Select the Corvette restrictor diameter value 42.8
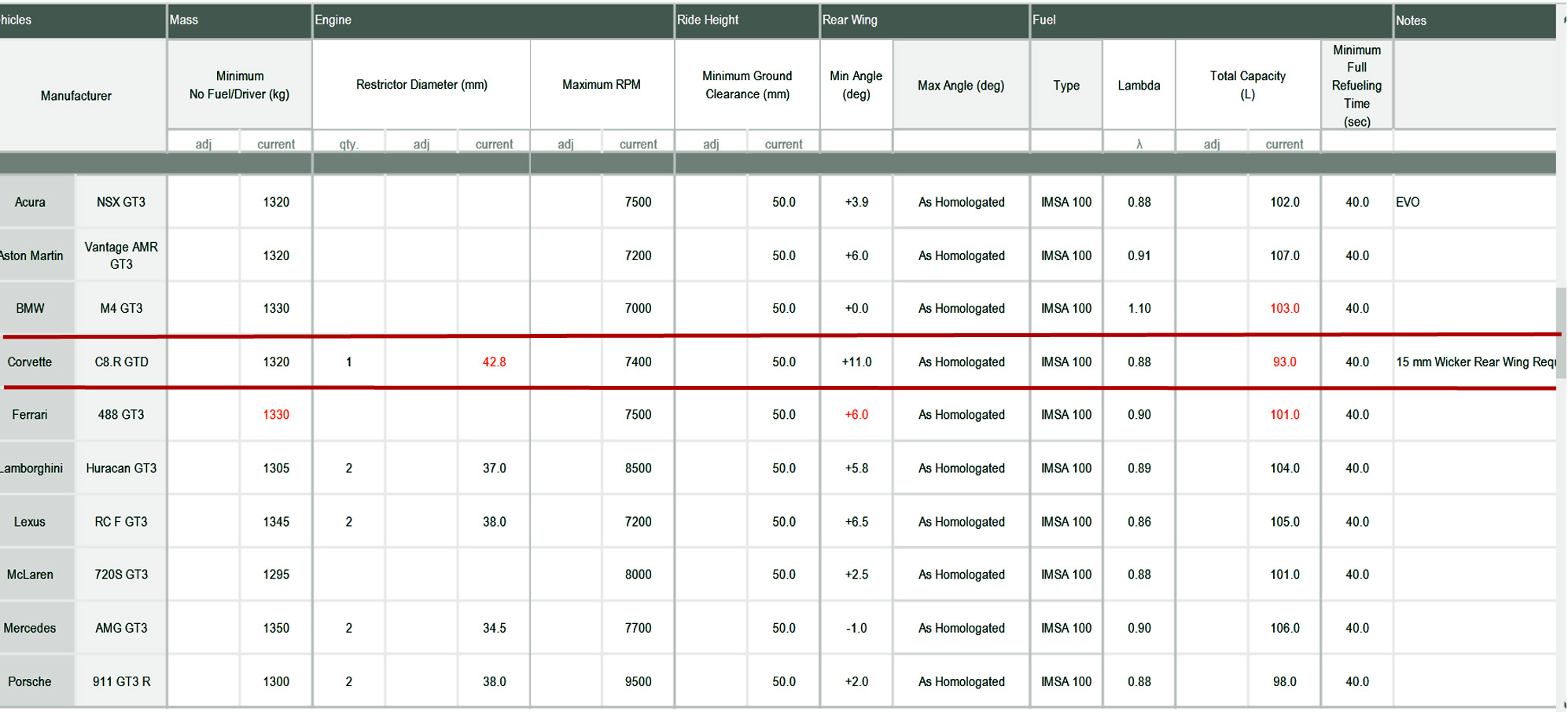The image size is (1568, 712). pos(494,362)
